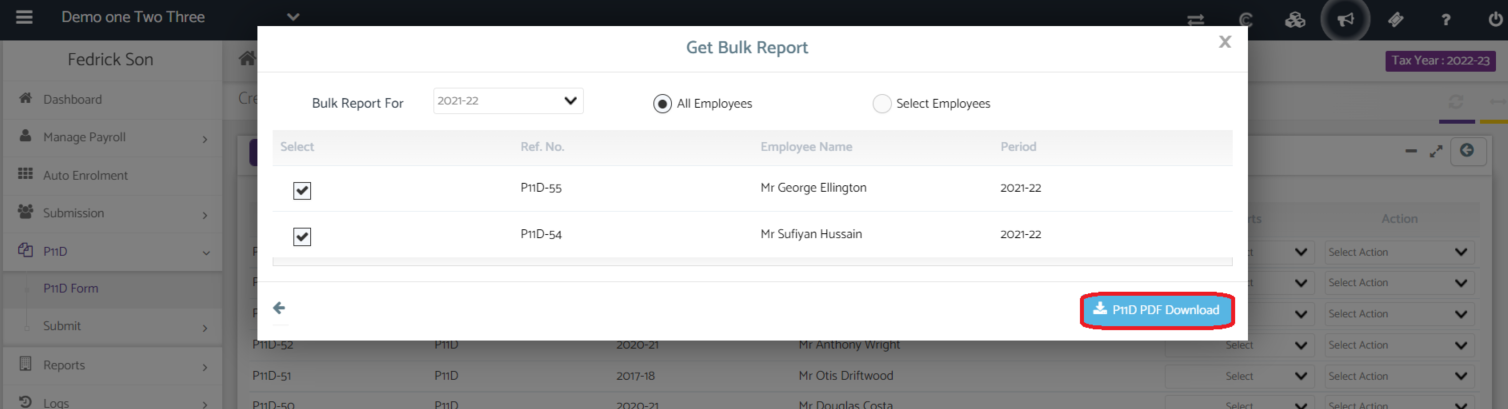1508x409 pixels.
Task: Click Mr Douglas Costa in background table
Action: pos(844,403)
